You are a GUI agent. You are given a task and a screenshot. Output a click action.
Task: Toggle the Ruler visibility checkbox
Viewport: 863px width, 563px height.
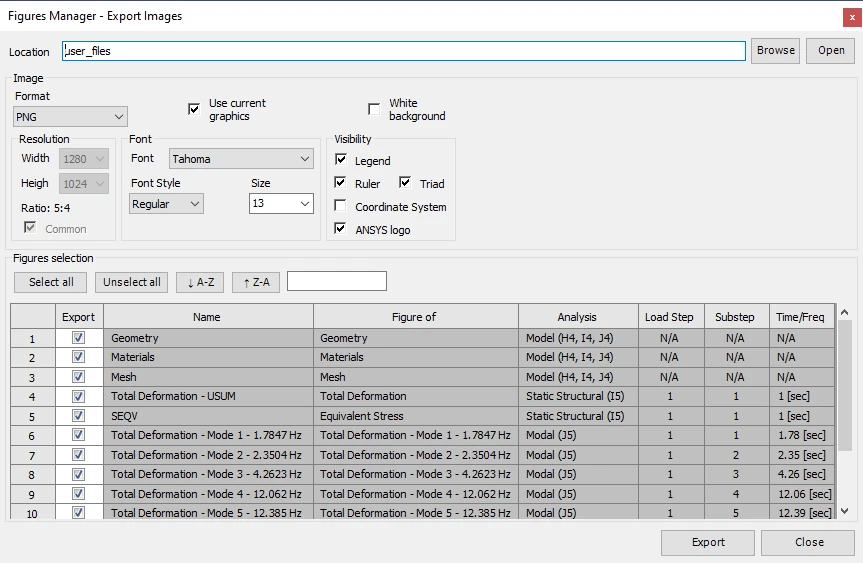pyautogui.click(x=340, y=182)
